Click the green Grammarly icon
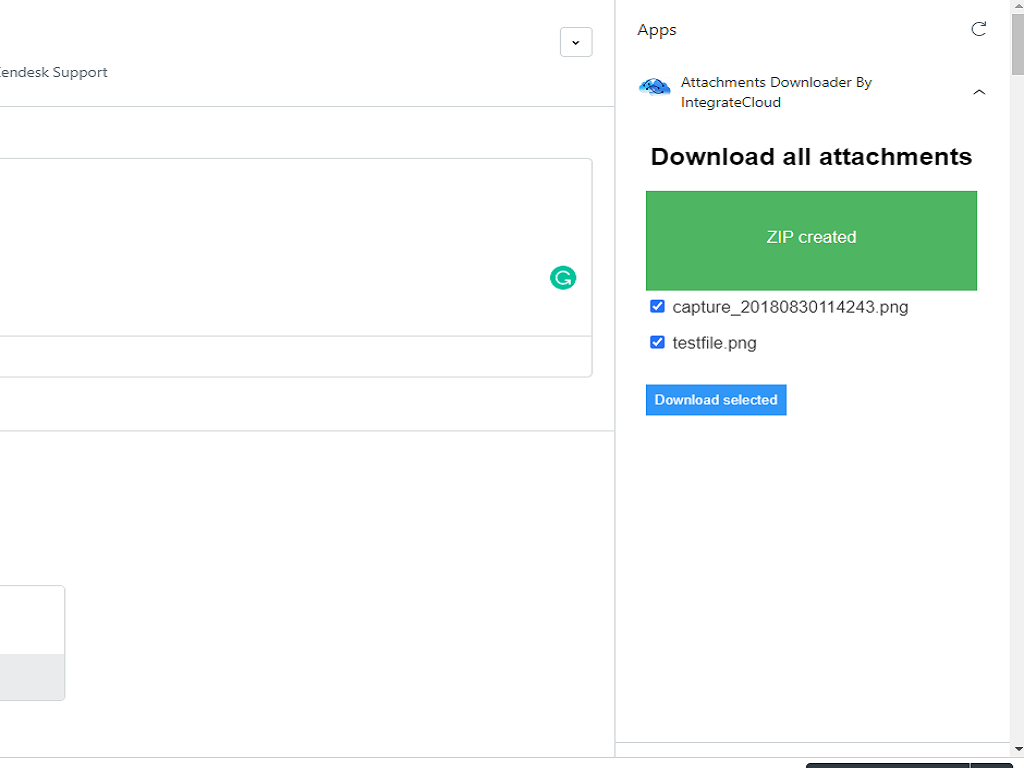The height and width of the screenshot is (768, 1024). pos(563,278)
